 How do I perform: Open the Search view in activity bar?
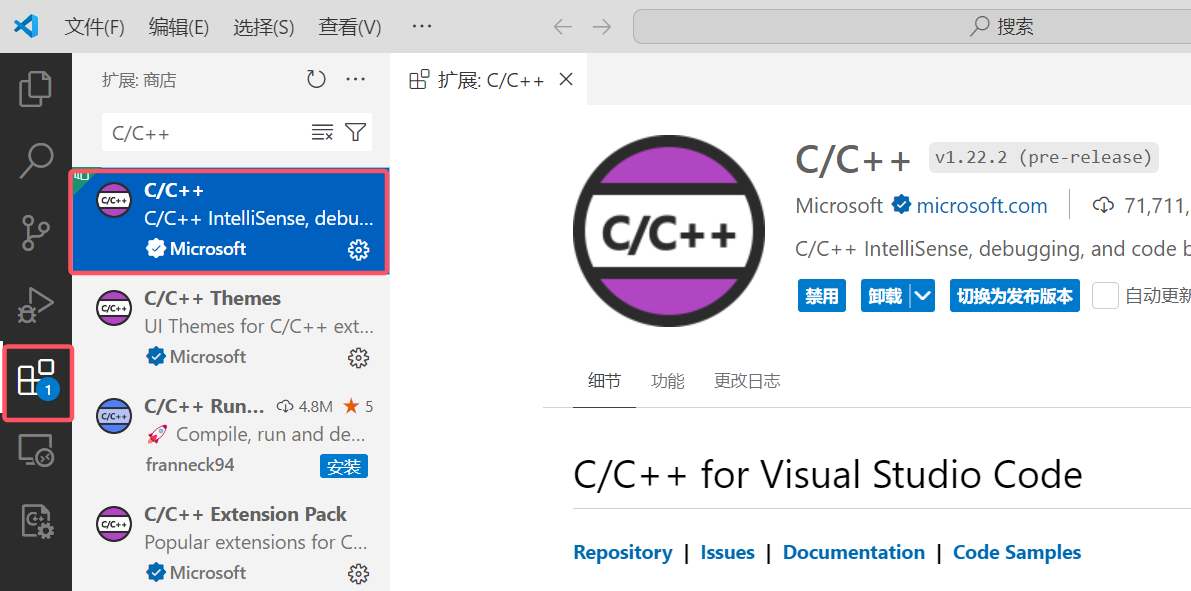point(36,160)
